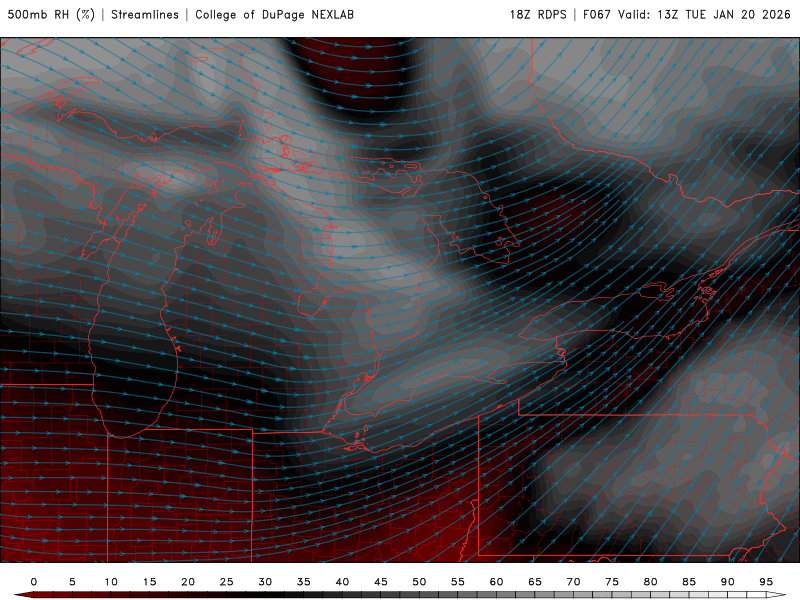Select the '40' colorbar value
Viewport: 800px width, 600px height.
click(342, 582)
